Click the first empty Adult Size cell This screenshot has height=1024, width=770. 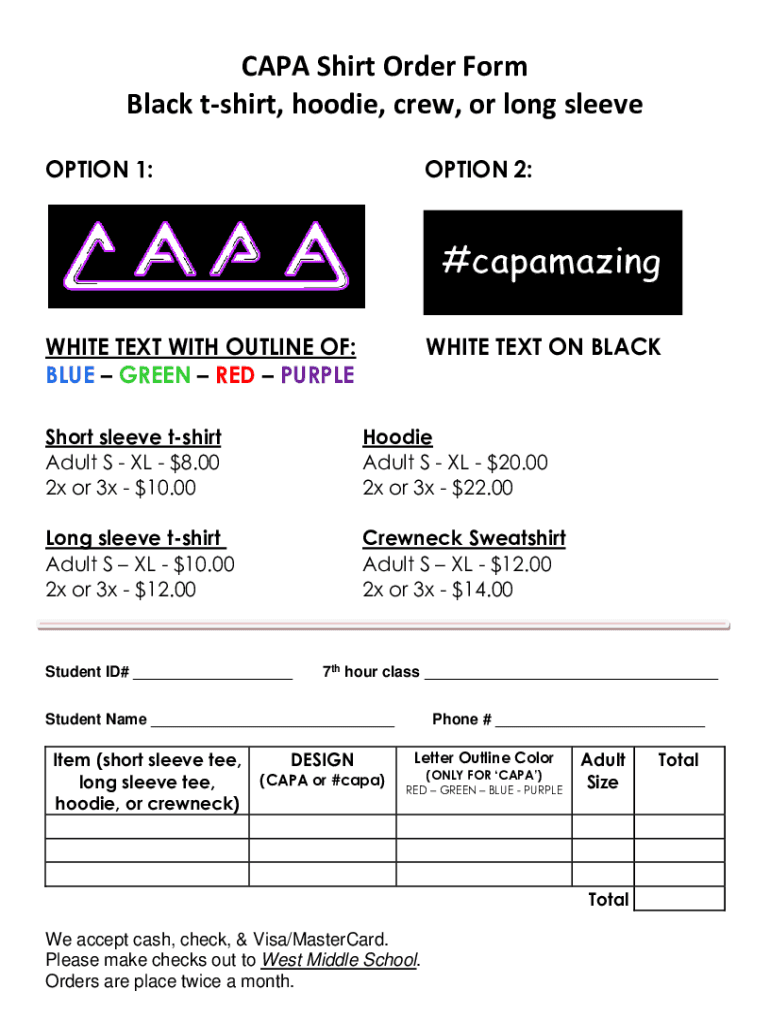click(x=603, y=827)
